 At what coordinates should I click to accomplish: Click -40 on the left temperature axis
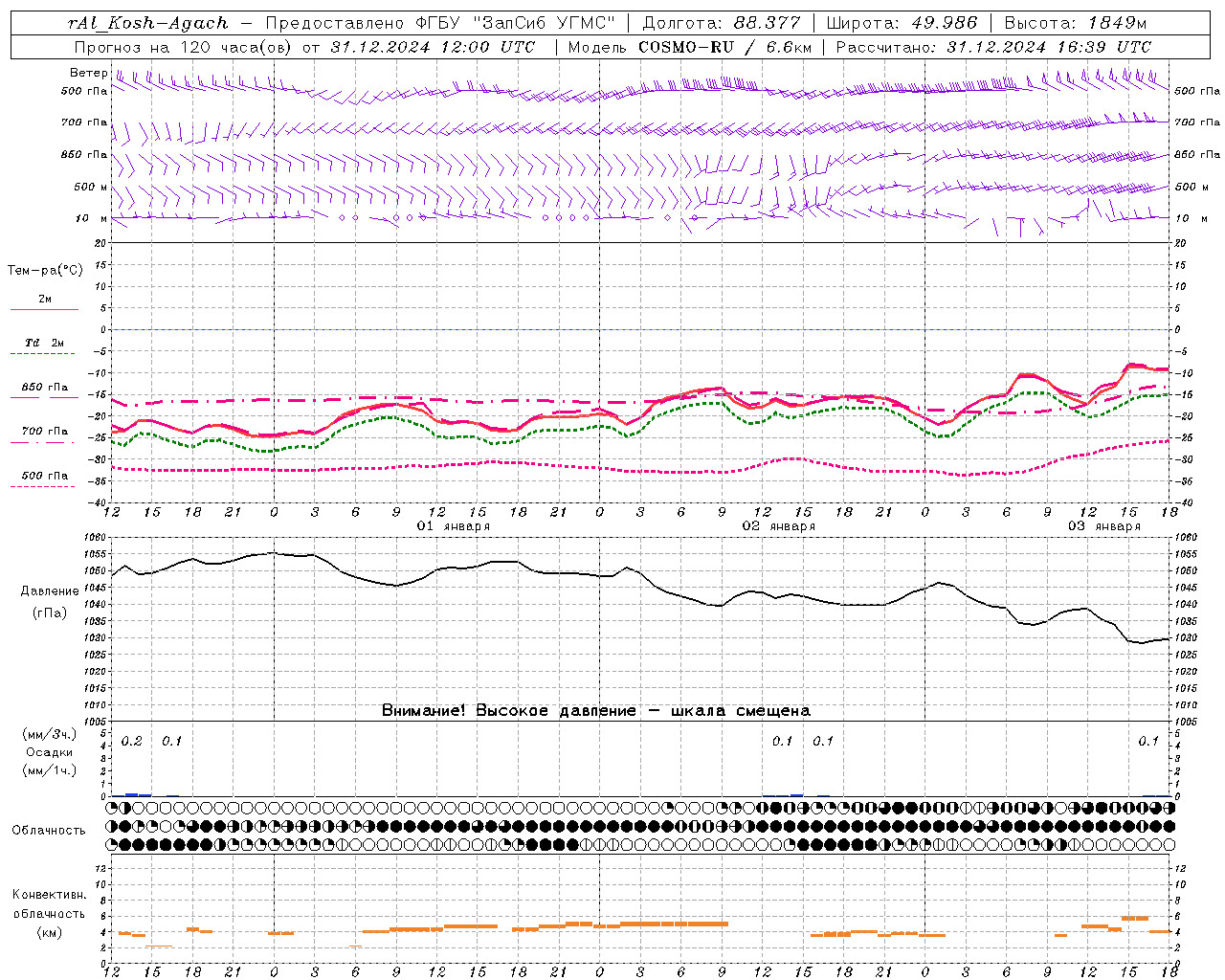click(98, 503)
